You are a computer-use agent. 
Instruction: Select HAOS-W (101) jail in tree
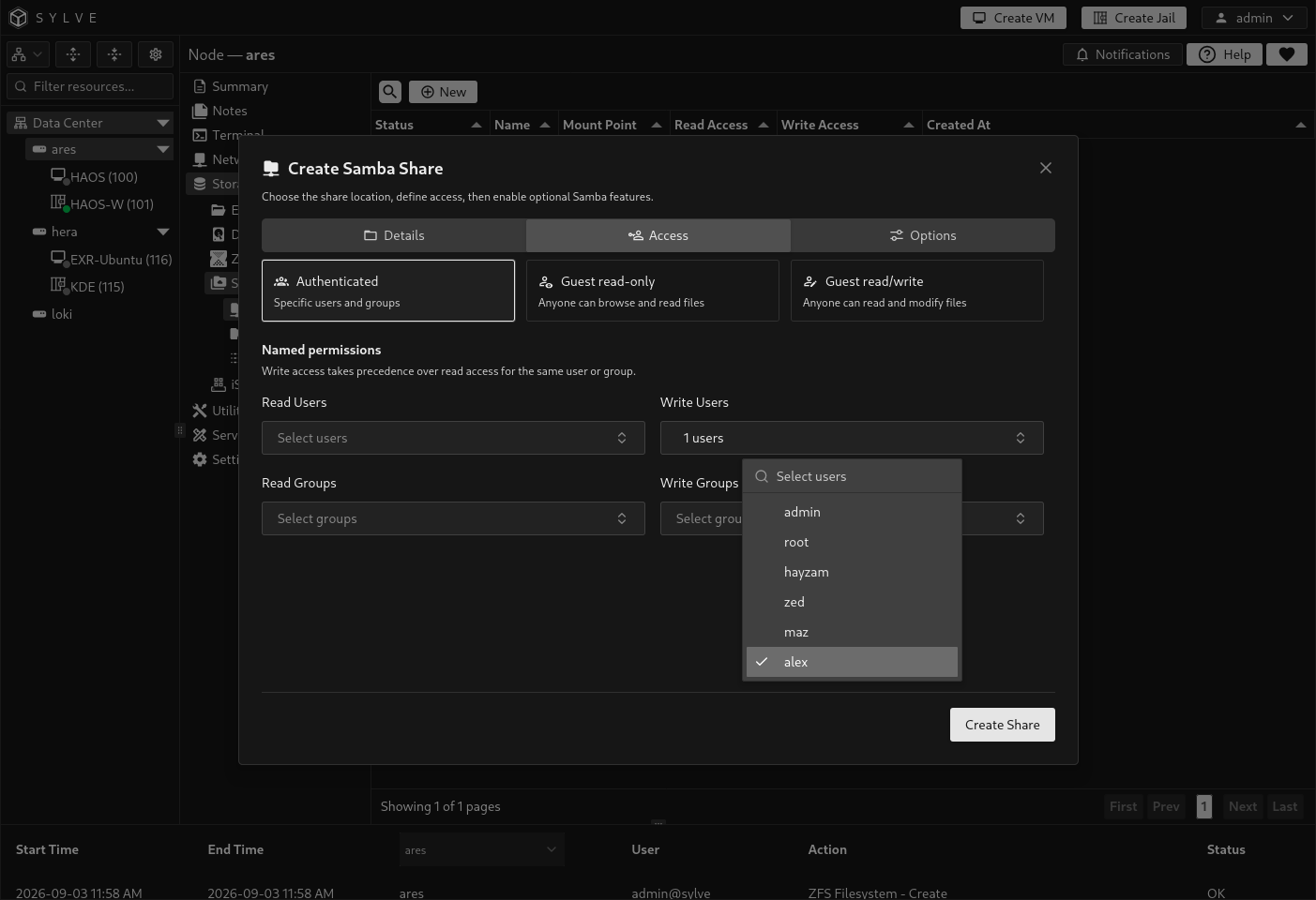click(102, 204)
